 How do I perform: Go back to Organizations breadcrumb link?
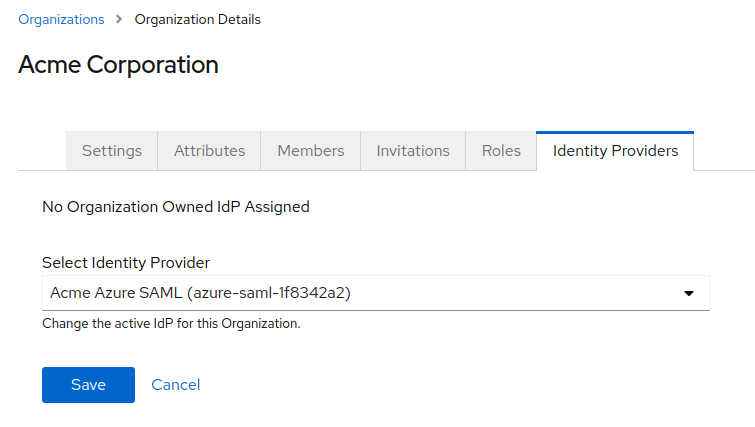61,19
